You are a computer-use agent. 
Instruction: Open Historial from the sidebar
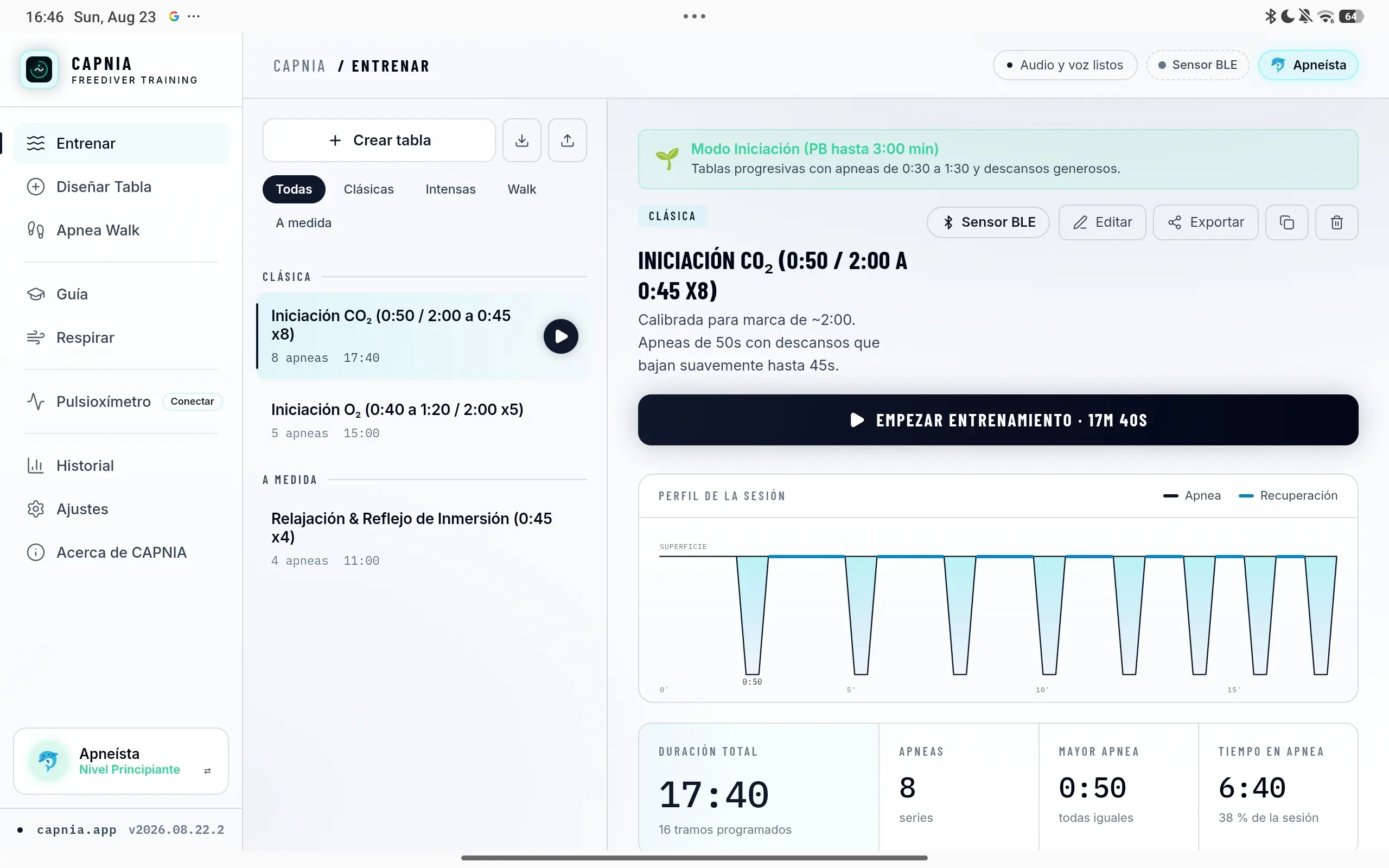point(120,465)
